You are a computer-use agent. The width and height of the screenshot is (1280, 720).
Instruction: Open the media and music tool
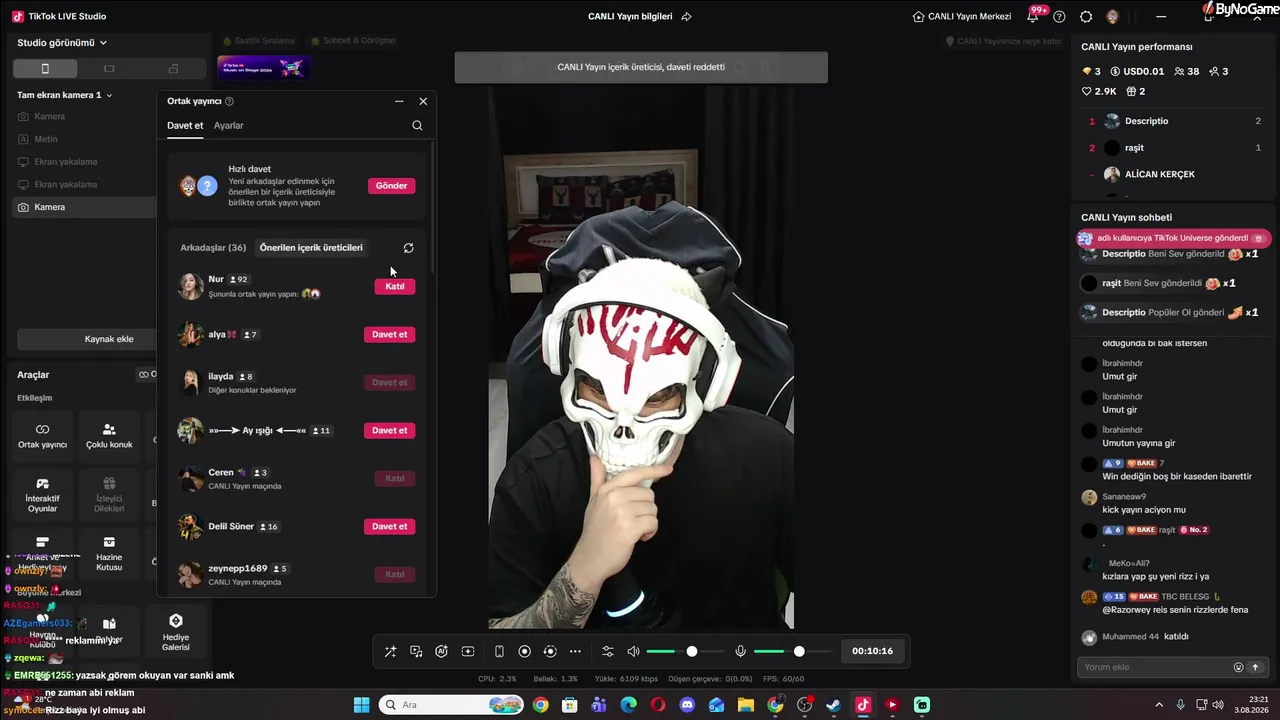[x=416, y=652]
